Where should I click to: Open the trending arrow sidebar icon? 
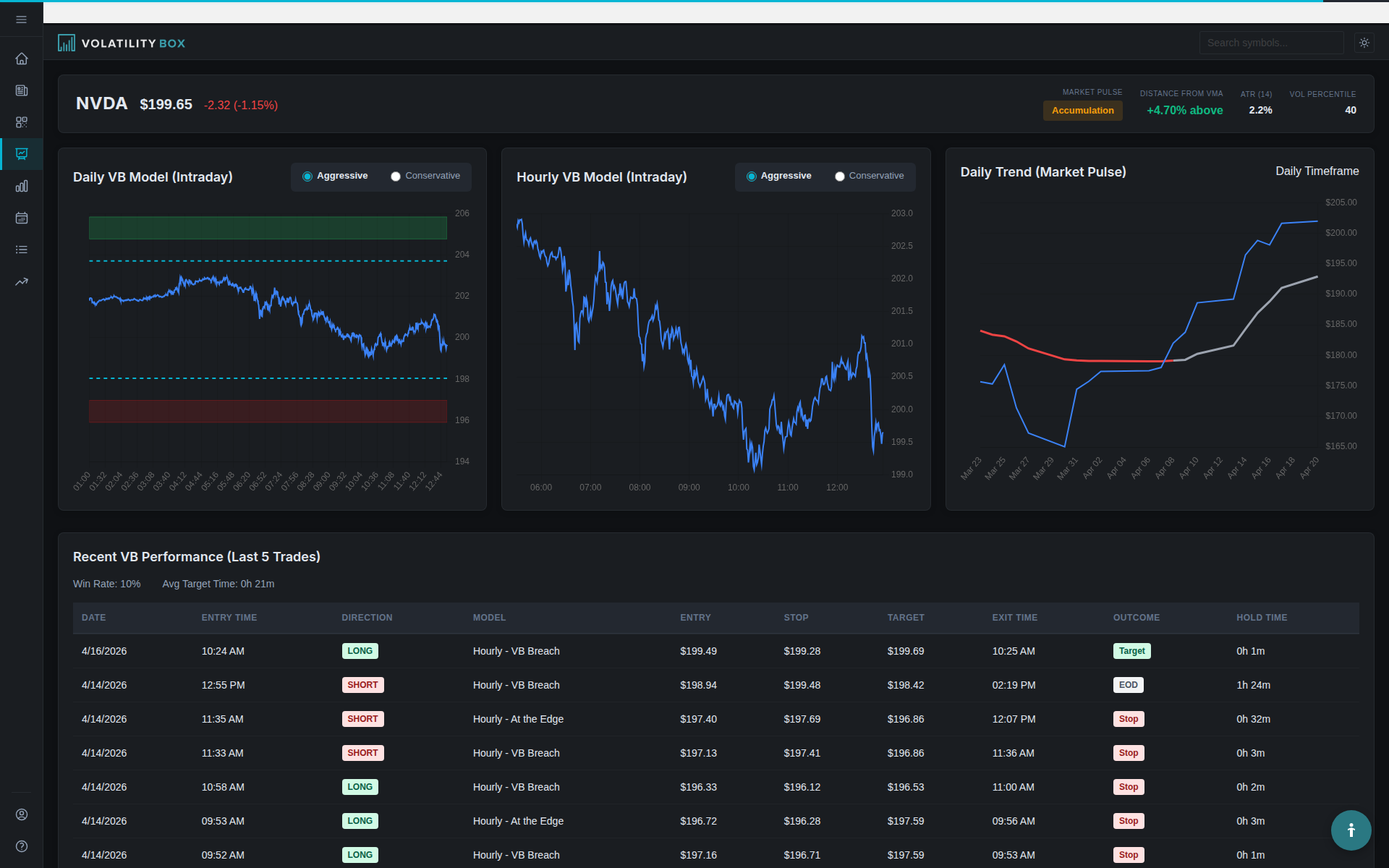coord(22,281)
